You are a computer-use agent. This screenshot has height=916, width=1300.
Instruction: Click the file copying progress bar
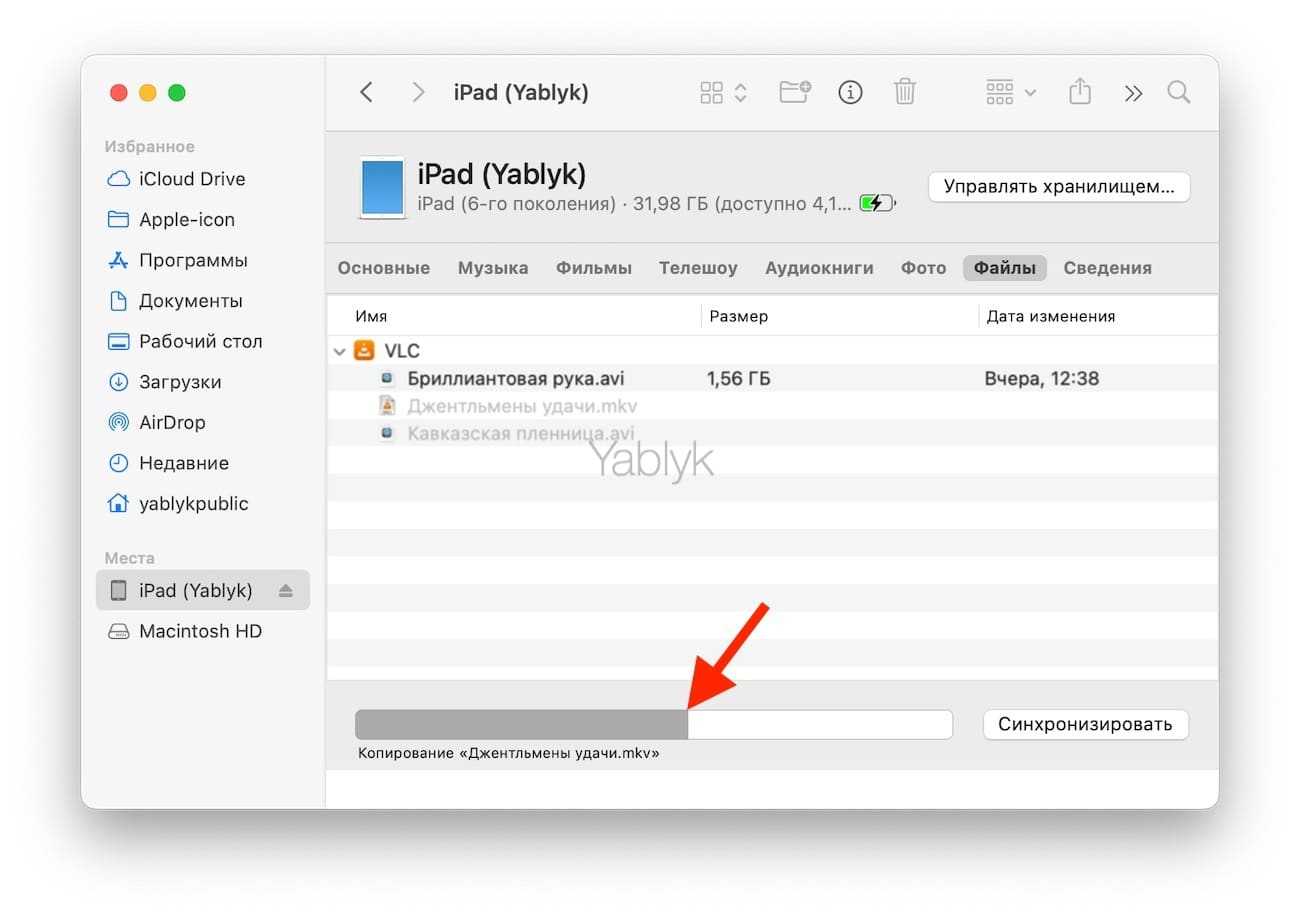pyautogui.click(x=653, y=724)
